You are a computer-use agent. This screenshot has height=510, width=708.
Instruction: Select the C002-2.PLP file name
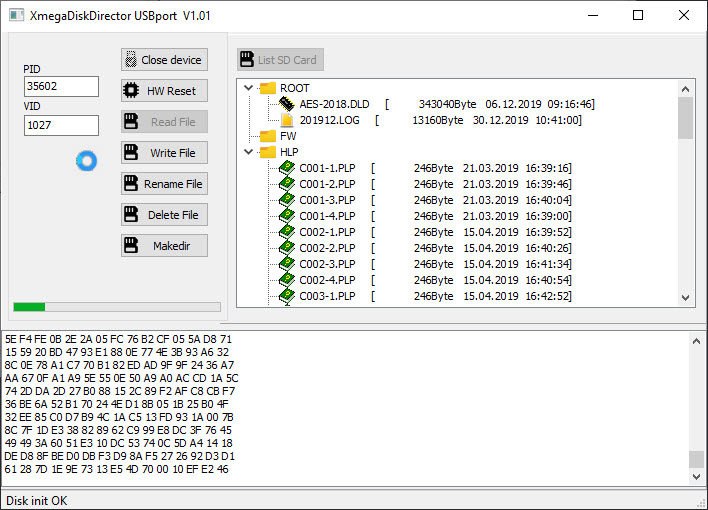click(x=327, y=248)
